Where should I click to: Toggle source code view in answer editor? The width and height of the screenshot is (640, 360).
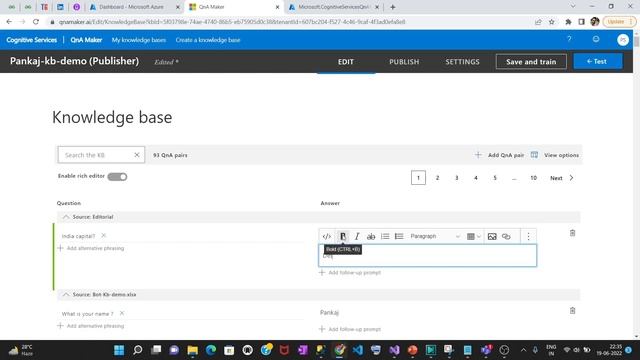point(327,236)
